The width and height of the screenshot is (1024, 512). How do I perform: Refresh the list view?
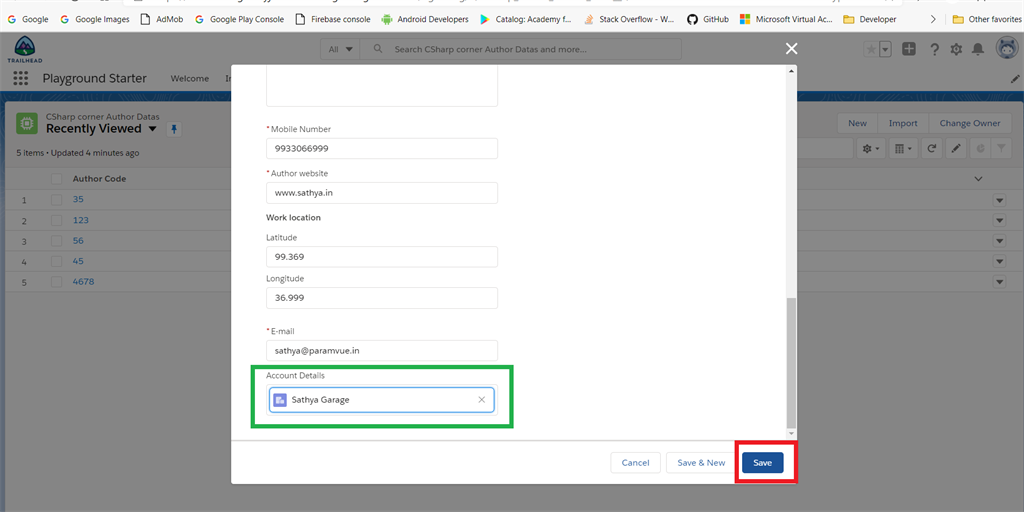(932, 149)
